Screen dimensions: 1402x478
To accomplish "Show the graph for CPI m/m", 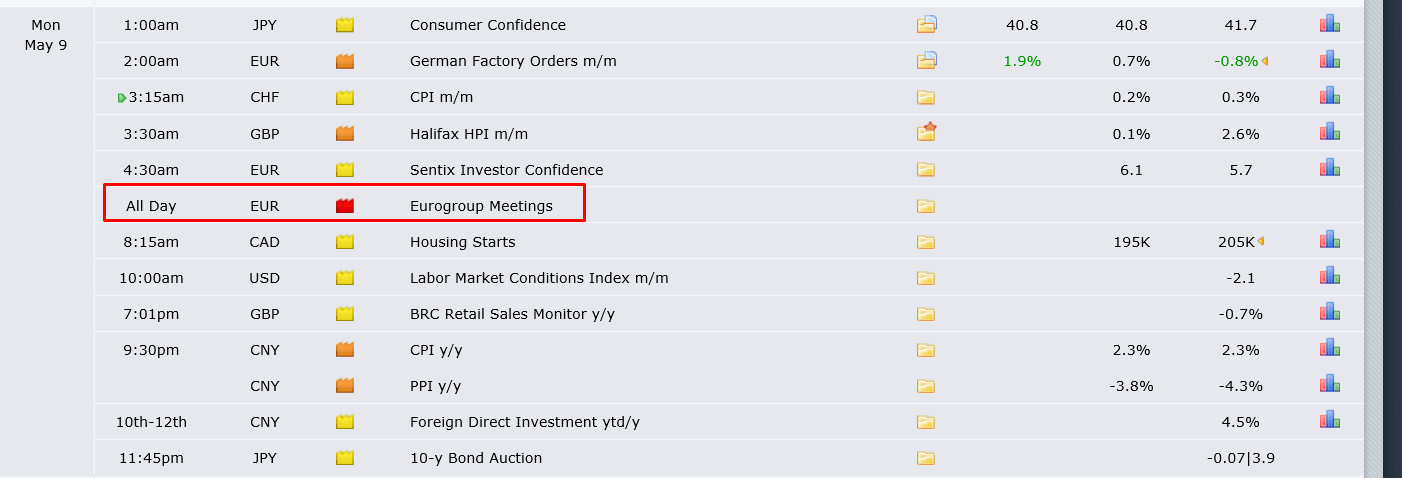I will click(1329, 97).
